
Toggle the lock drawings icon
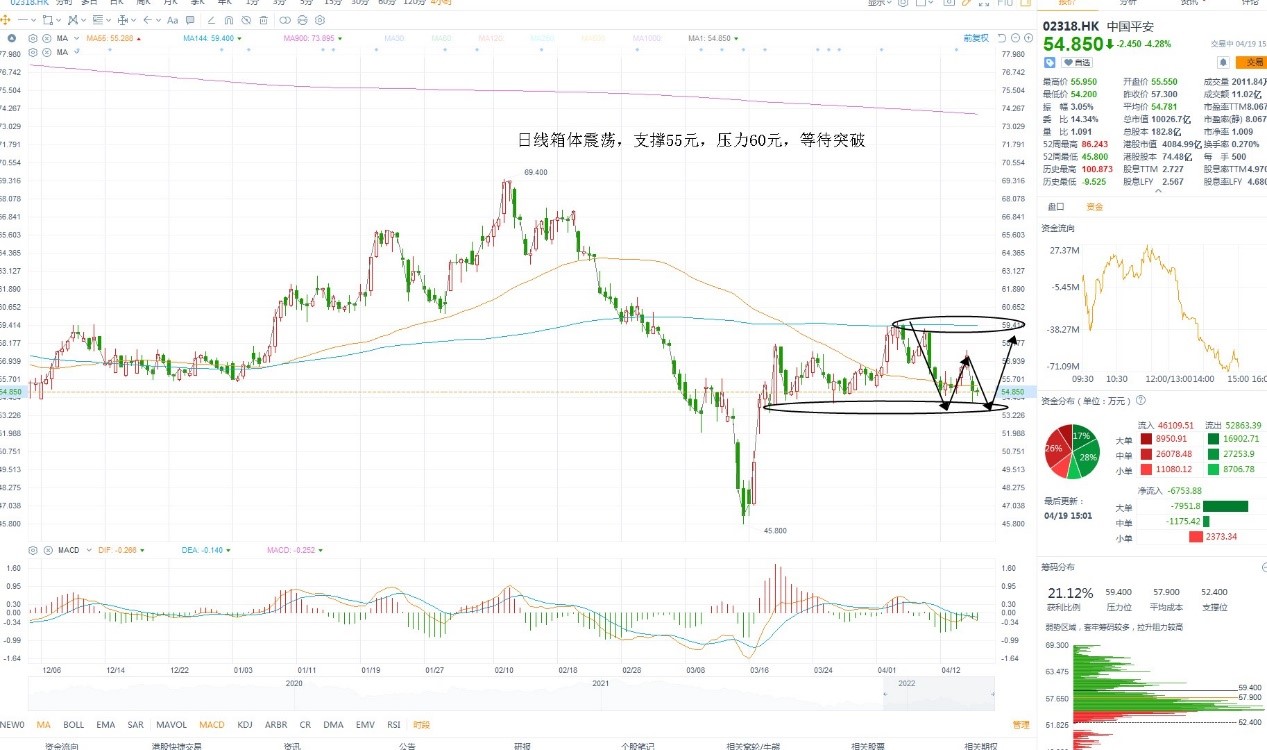point(302,20)
